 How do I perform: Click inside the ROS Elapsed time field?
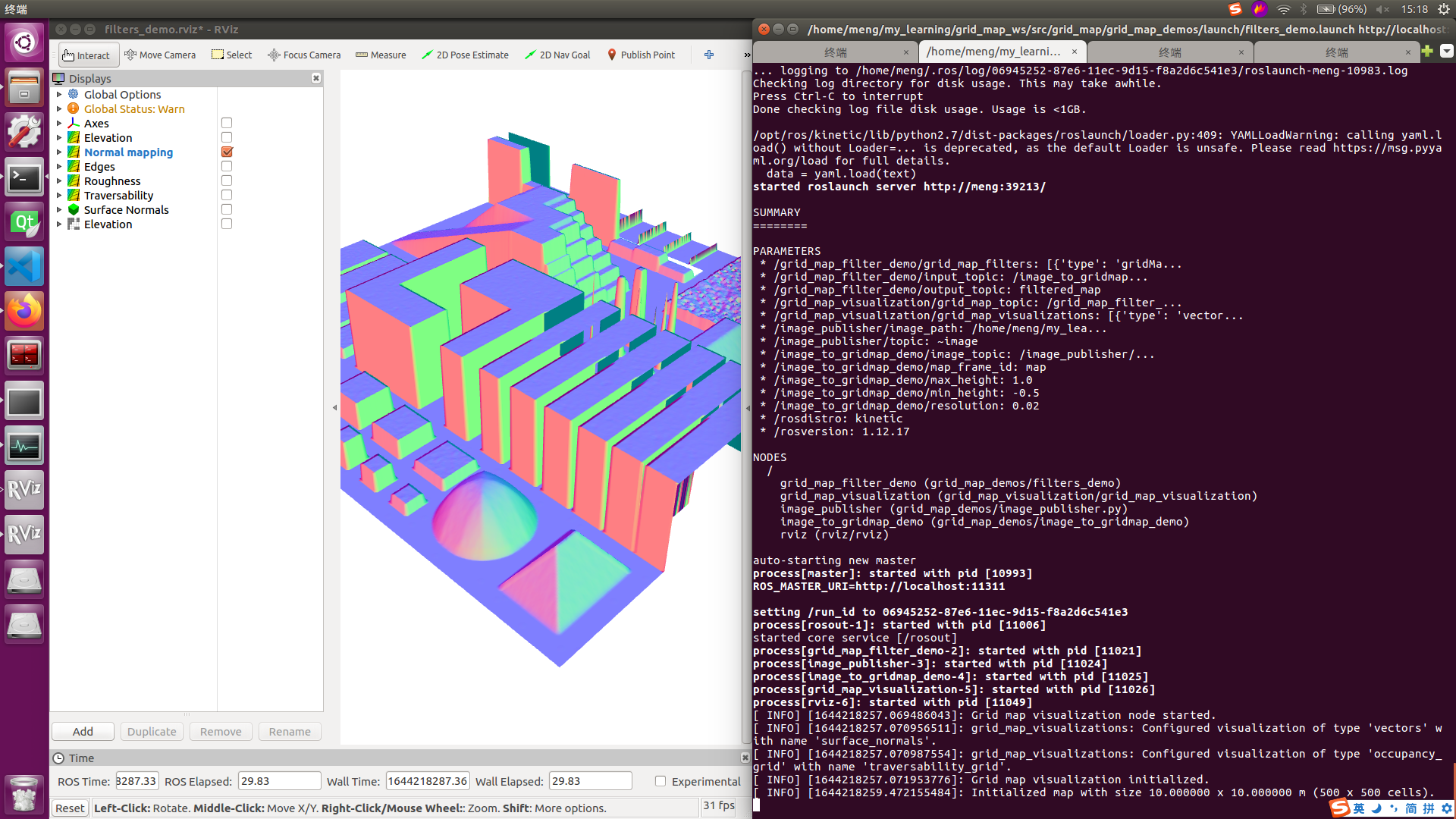[x=279, y=780]
